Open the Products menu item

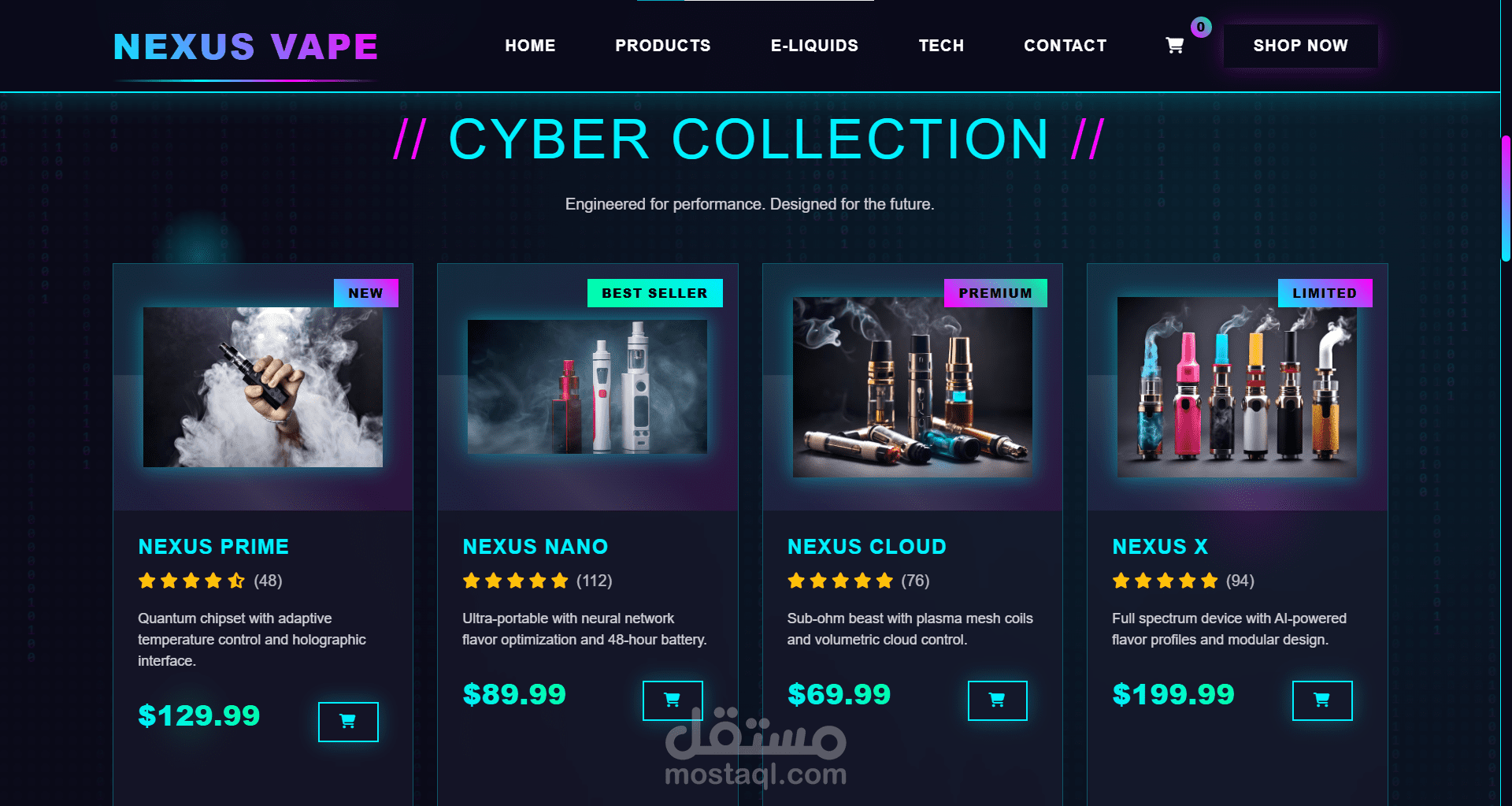(x=663, y=46)
